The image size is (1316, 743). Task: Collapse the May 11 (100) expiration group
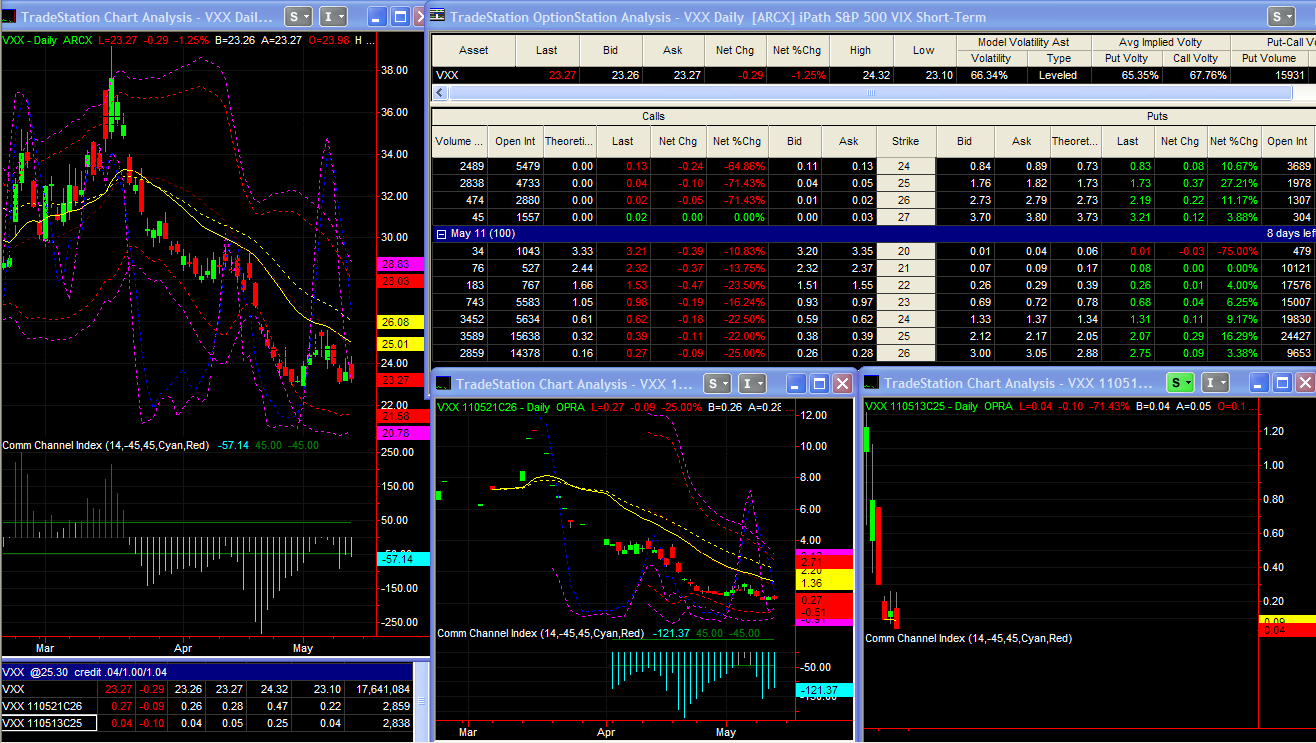point(441,234)
